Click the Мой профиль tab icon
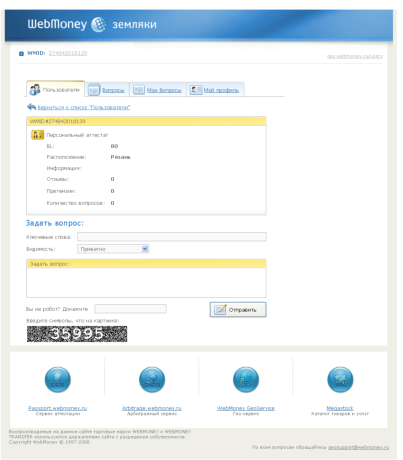Image resolution: width=403 pixels, height=460 pixels. [196, 90]
